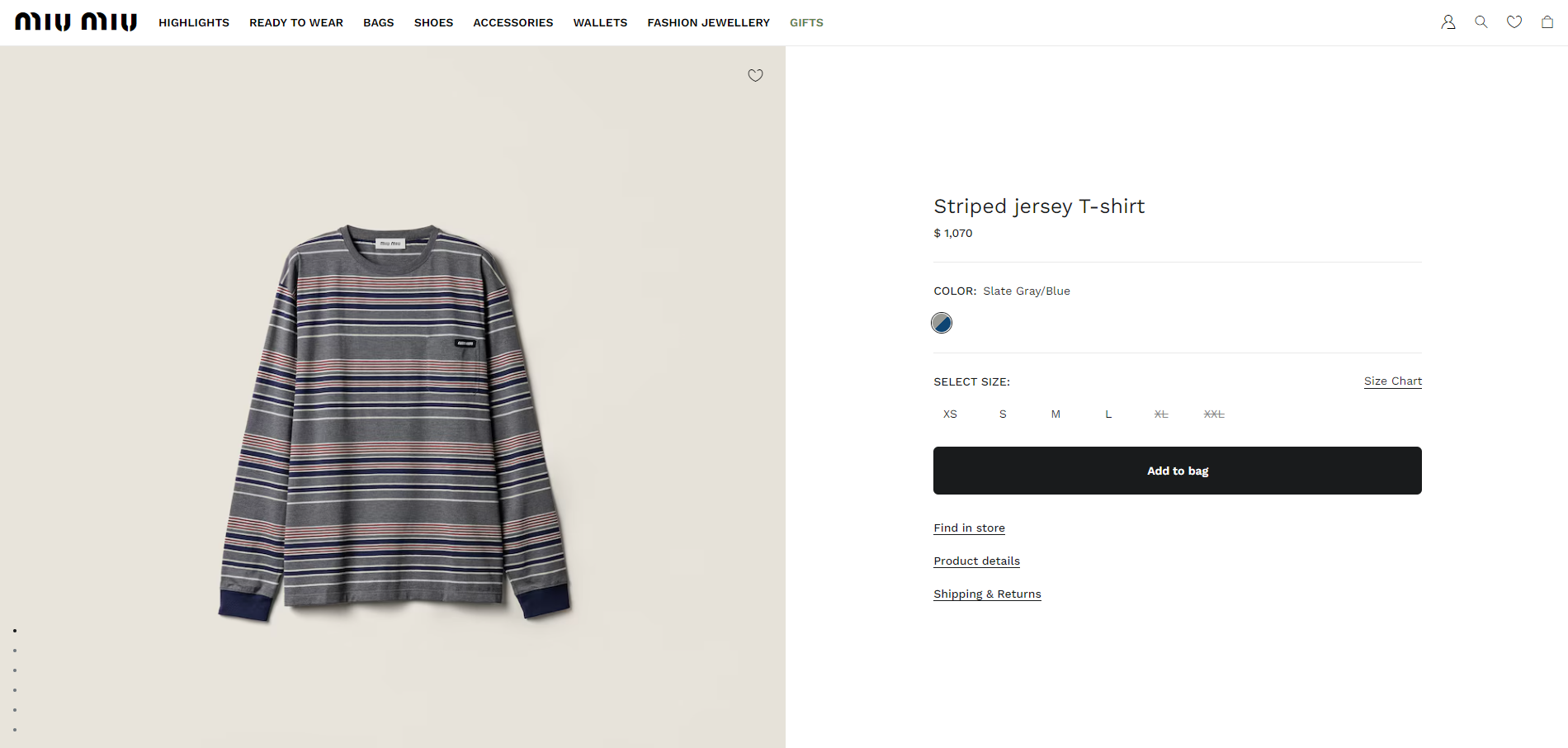This screenshot has height=748, width=1568.
Task: Expand Product details section
Action: tap(976, 561)
